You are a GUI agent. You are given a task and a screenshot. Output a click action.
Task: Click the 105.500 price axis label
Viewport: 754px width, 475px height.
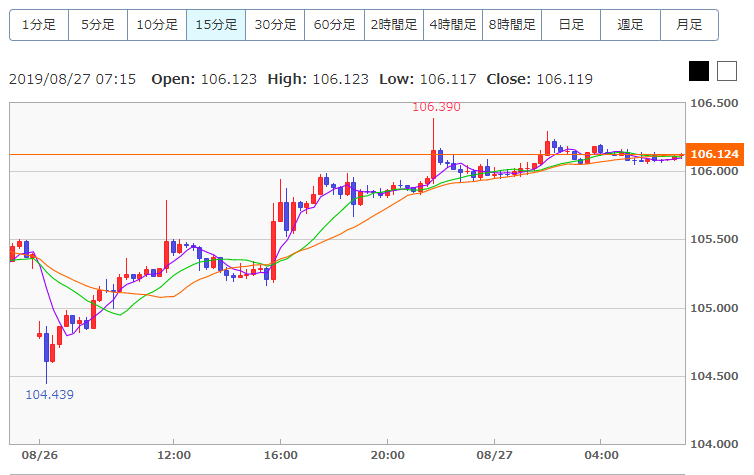(x=714, y=239)
